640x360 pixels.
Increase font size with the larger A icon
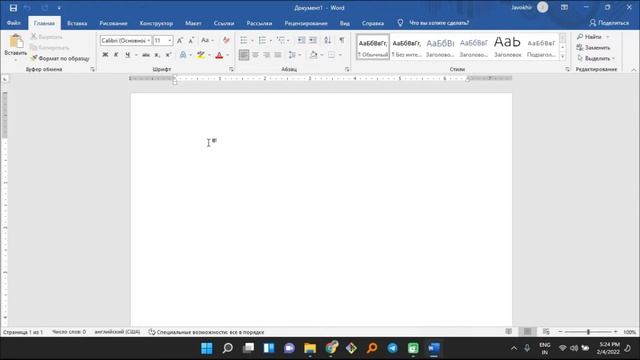pos(180,40)
